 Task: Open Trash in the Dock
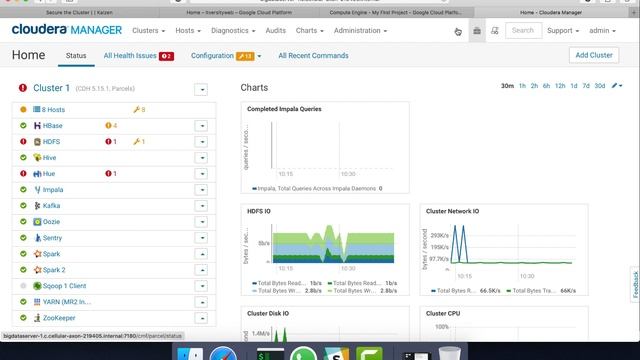[x=450, y=353]
